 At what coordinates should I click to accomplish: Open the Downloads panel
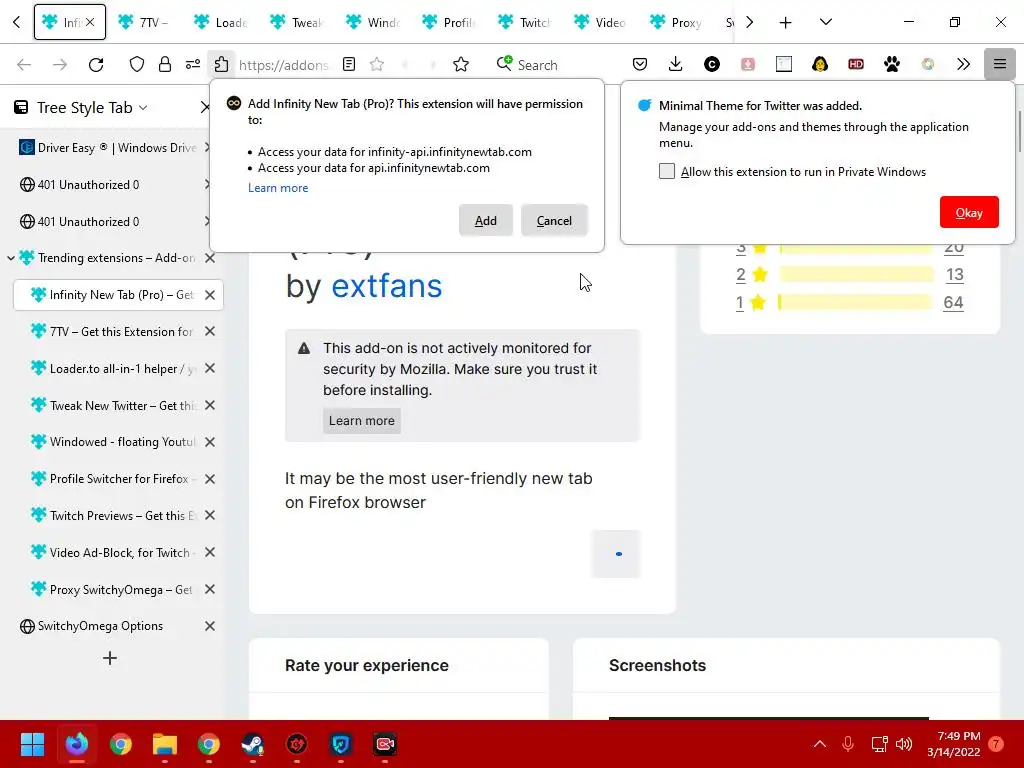click(676, 64)
